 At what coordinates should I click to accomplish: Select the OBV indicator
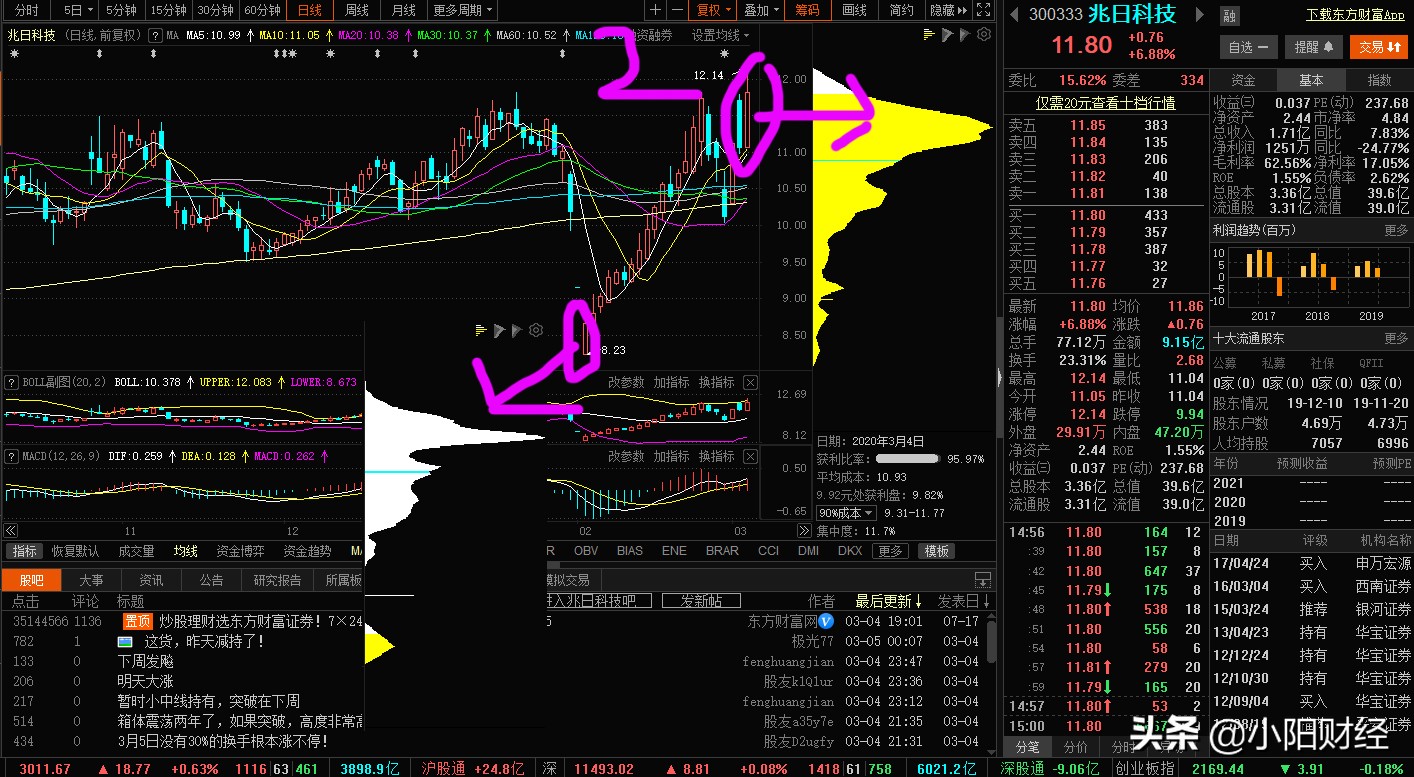586,551
